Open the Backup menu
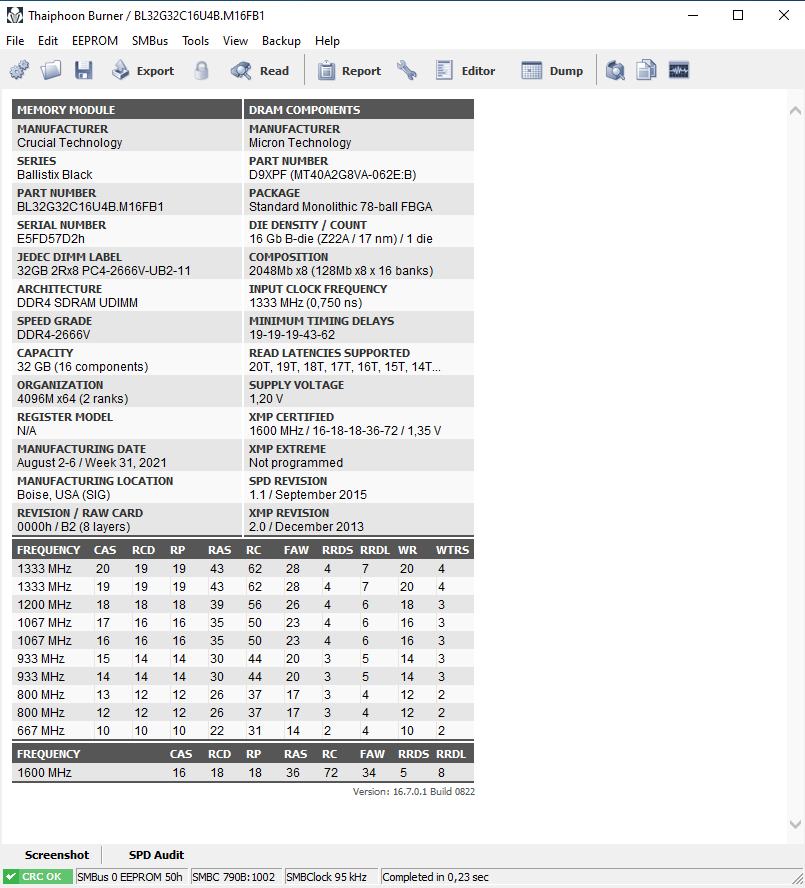The height and width of the screenshot is (888, 805). (x=281, y=41)
